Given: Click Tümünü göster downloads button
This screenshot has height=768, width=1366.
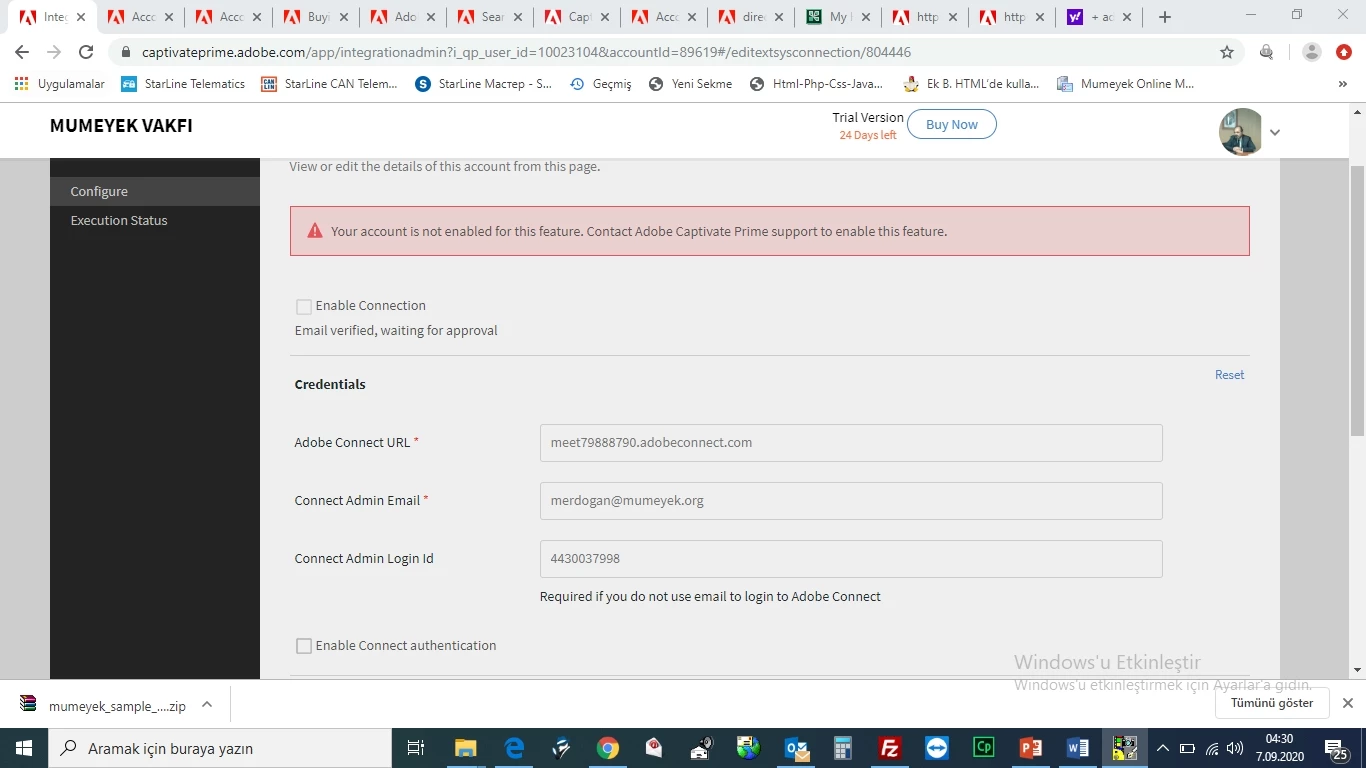Looking at the screenshot, I should (1272, 703).
